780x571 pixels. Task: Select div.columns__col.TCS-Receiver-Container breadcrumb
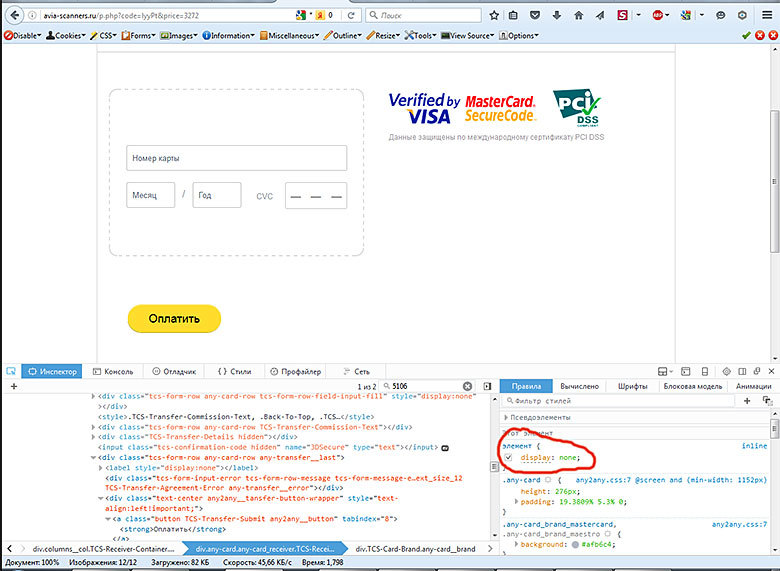103,549
